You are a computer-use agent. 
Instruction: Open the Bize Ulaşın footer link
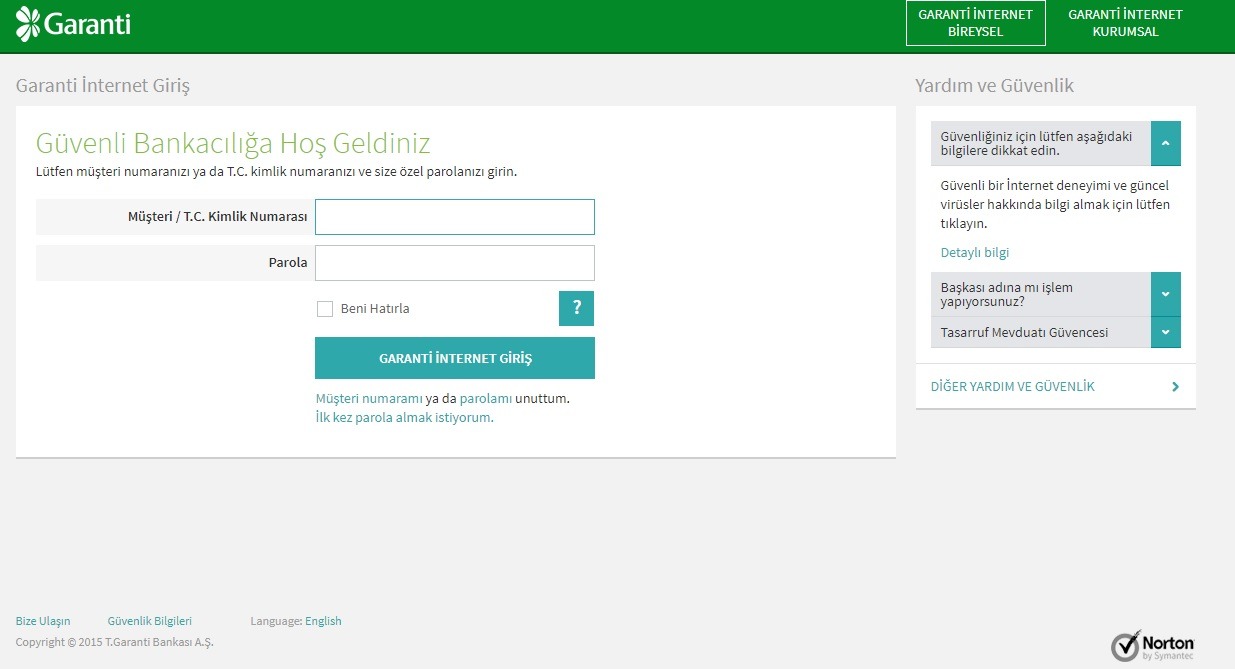tap(43, 621)
